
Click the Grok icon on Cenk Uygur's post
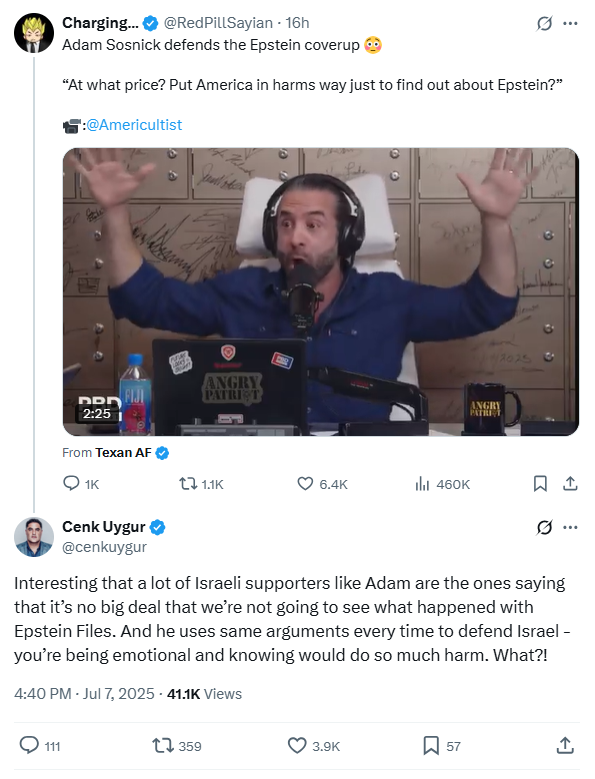click(544, 527)
